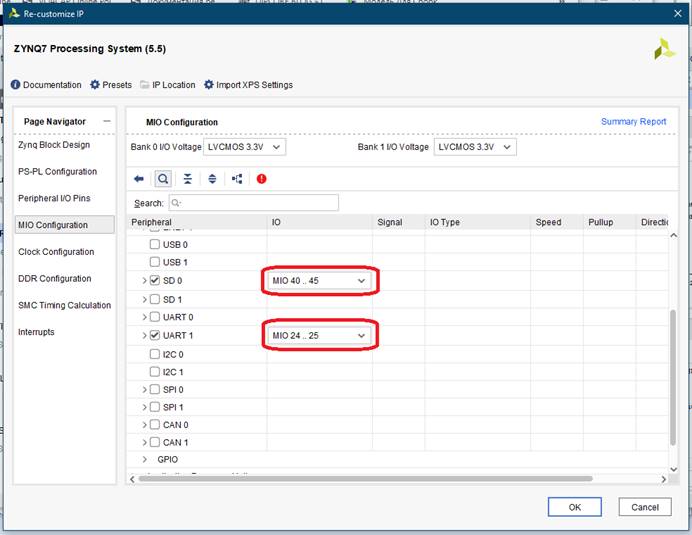Open Documentation info icon
692x535 pixels.
point(15,85)
